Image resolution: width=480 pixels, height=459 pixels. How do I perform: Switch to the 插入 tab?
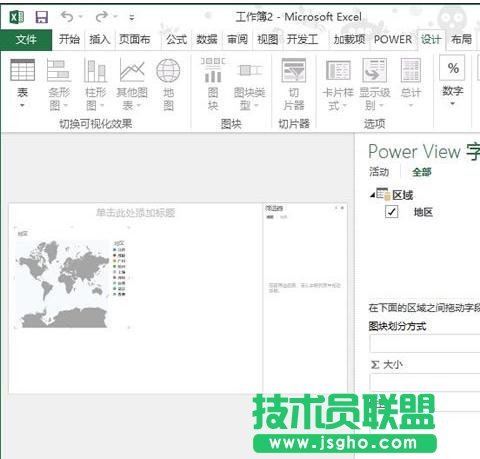click(x=99, y=40)
